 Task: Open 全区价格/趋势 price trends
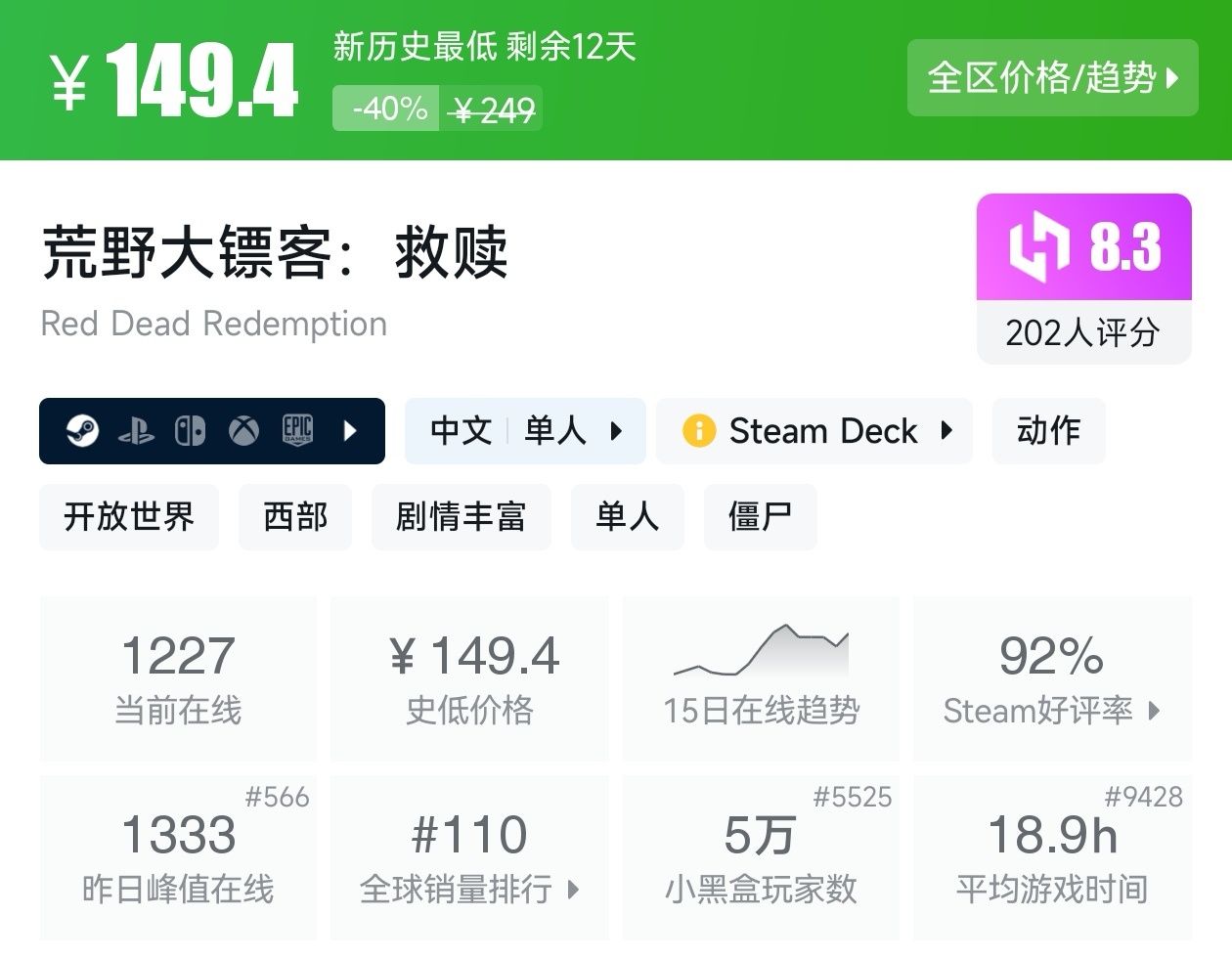(x=1052, y=78)
